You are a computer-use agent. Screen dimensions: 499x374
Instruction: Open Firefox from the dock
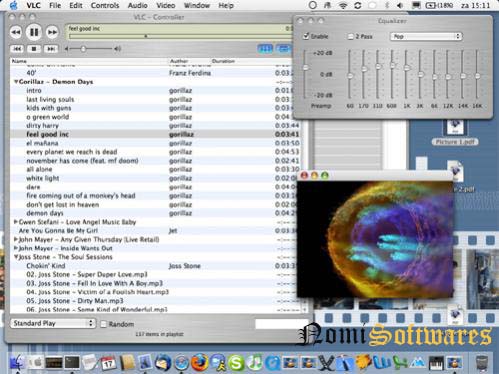(199, 362)
